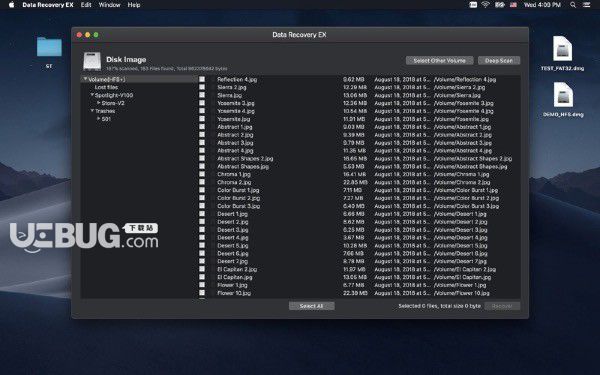
Task: Click the file name Yosemite 4.jpg
Action: [x=236, y=111]
